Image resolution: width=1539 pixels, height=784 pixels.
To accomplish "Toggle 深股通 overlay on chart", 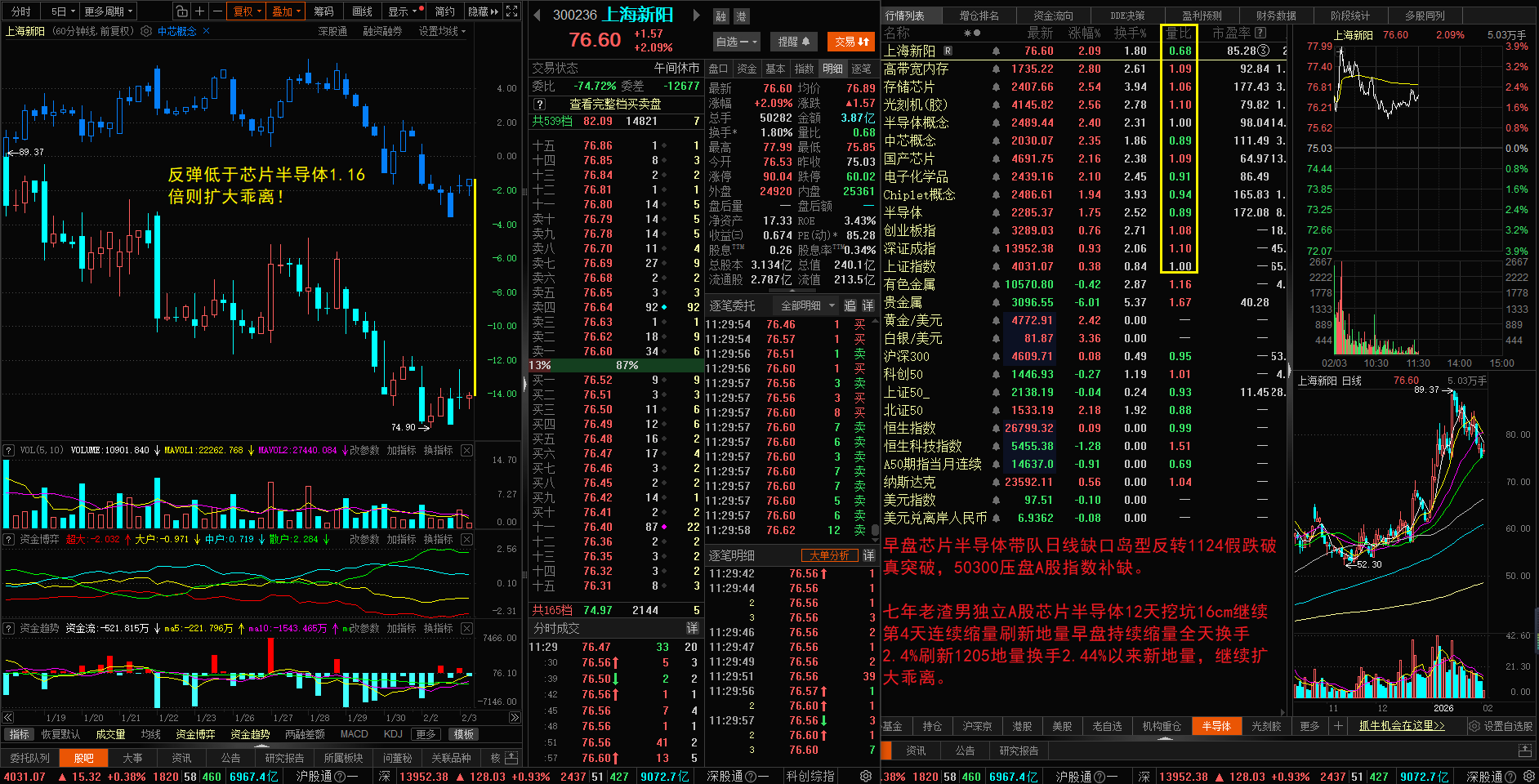I will (x=332, y=31).
